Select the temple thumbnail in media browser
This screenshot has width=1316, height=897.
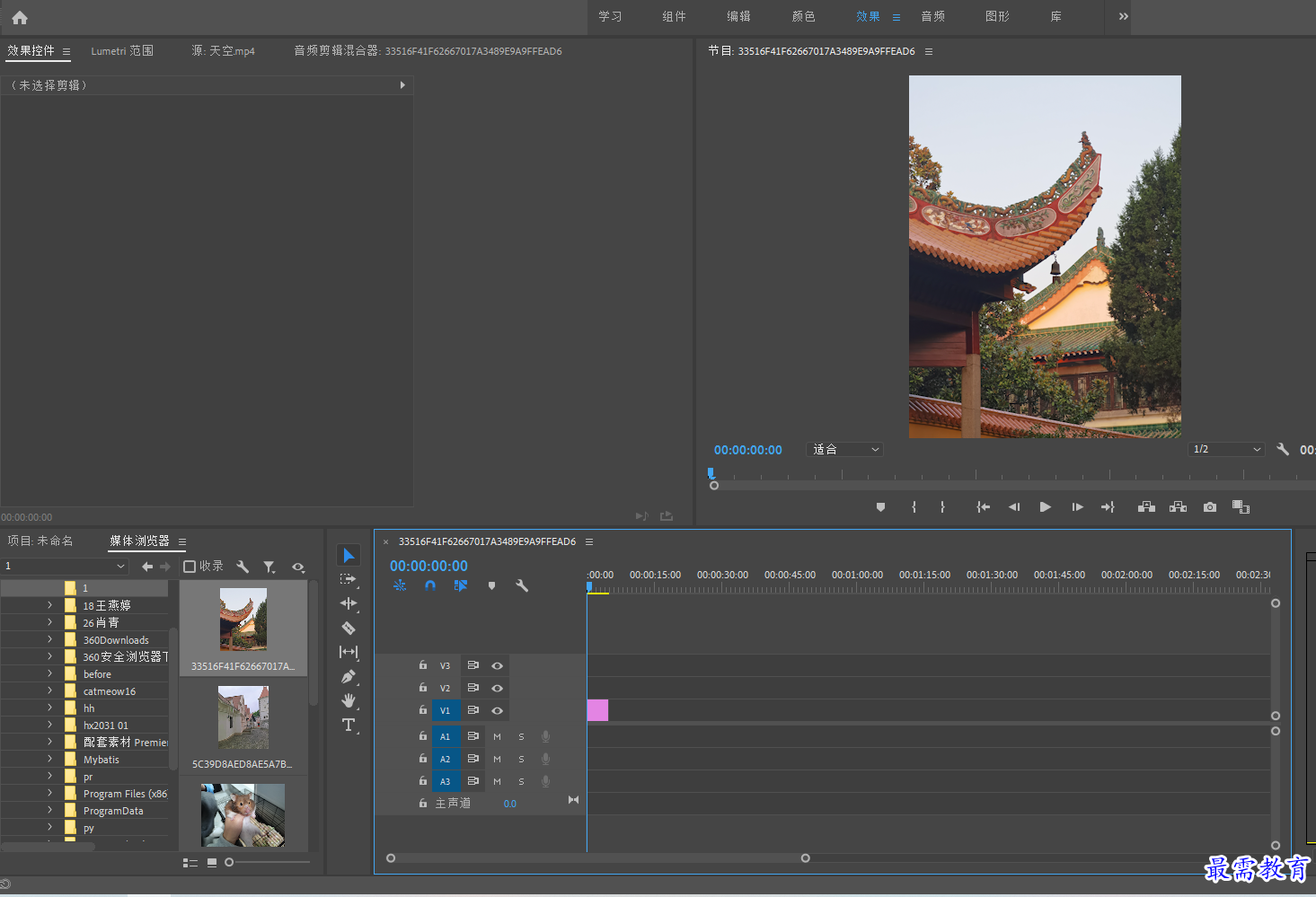(243, 620)
